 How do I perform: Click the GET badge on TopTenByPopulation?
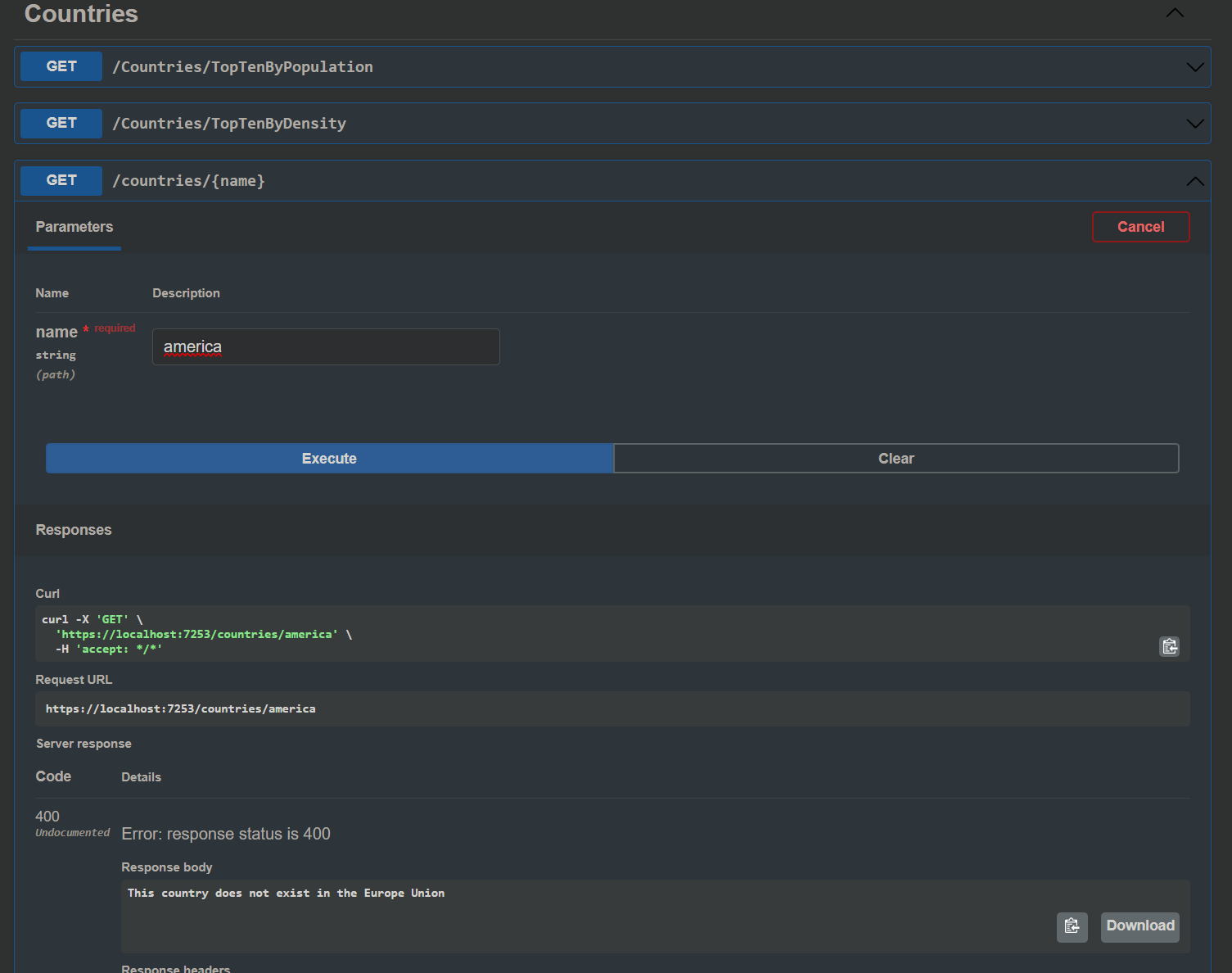pyautogui.click(x=61, y=66)
